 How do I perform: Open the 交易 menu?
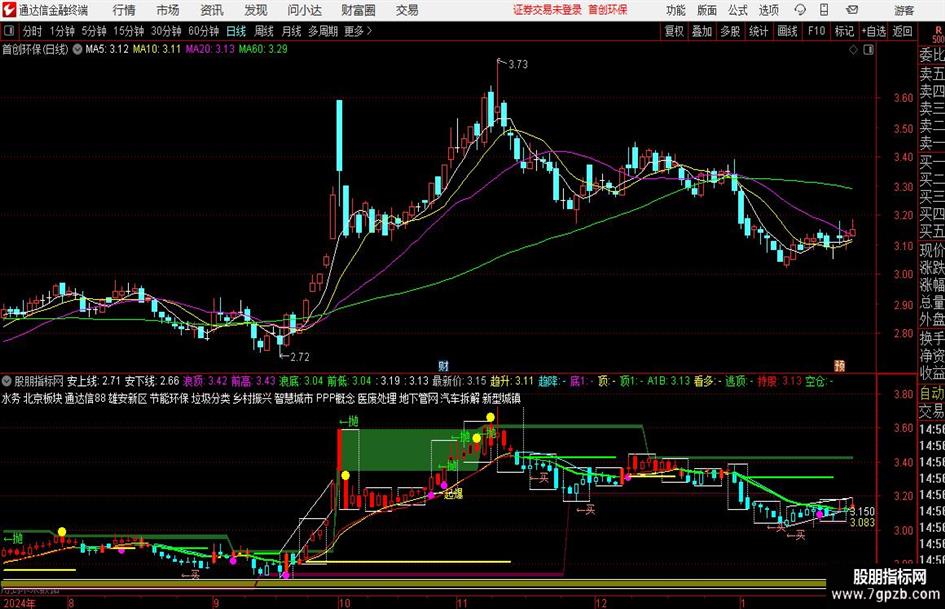point(407,10)
